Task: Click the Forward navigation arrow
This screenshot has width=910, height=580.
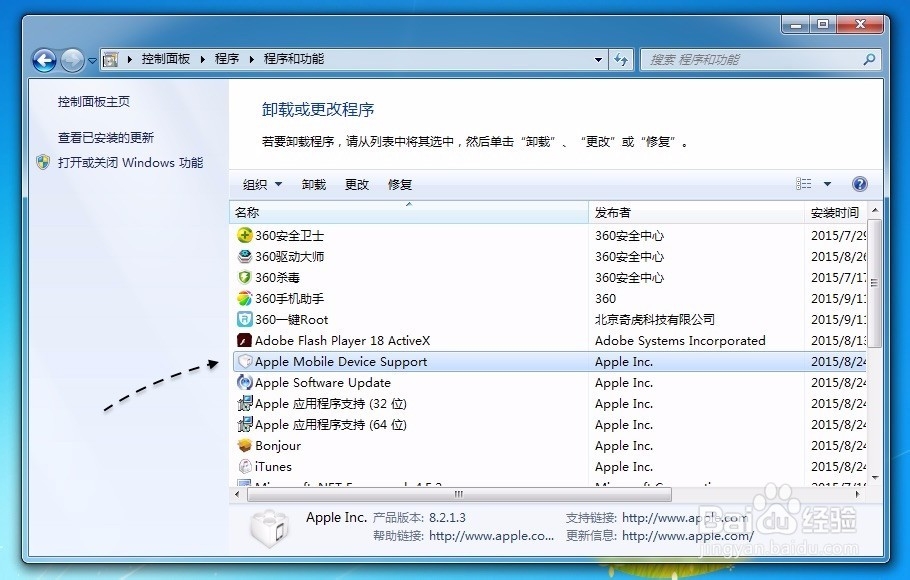Action: coord(73,60)
